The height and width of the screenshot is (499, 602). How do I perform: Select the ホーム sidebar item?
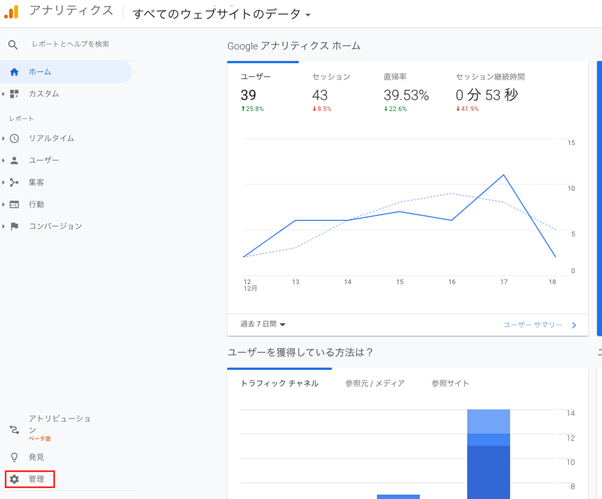coord(66,72)
